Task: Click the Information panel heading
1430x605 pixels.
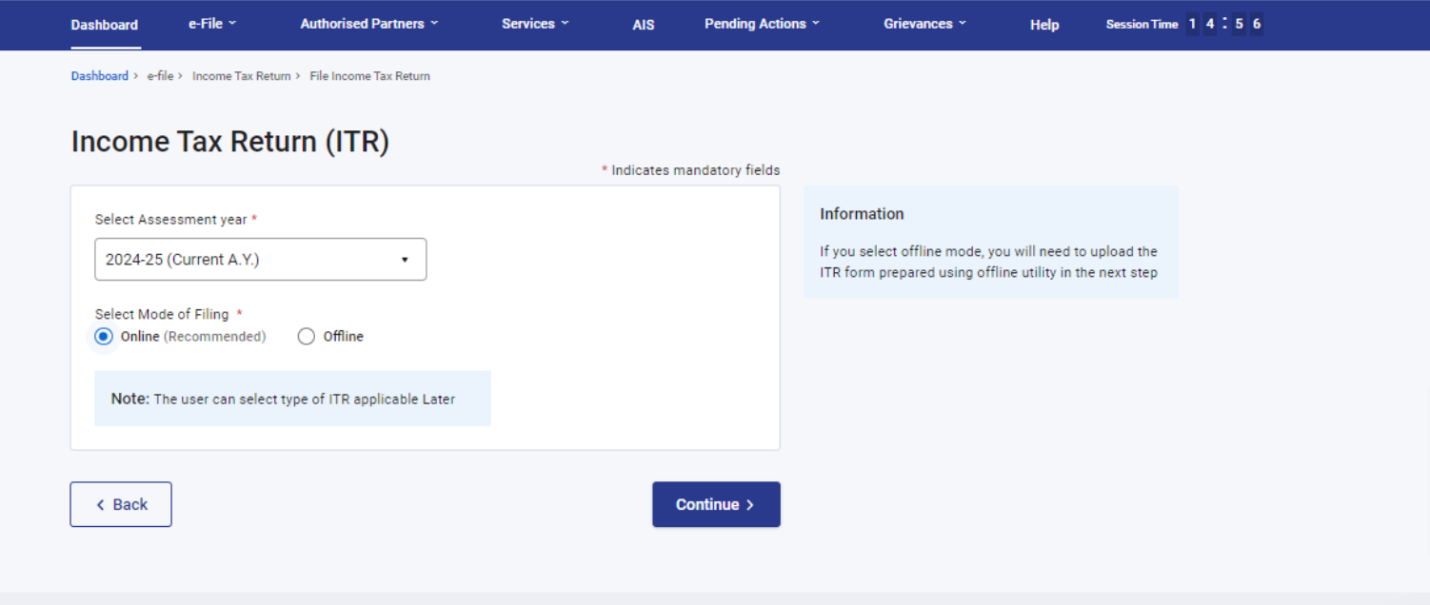Action: 862,213
